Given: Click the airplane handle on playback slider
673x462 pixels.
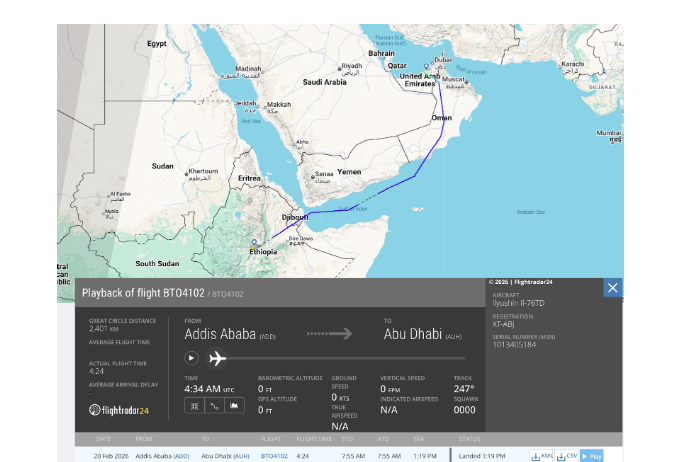Looking at the screenshot, I should point(217,358).
